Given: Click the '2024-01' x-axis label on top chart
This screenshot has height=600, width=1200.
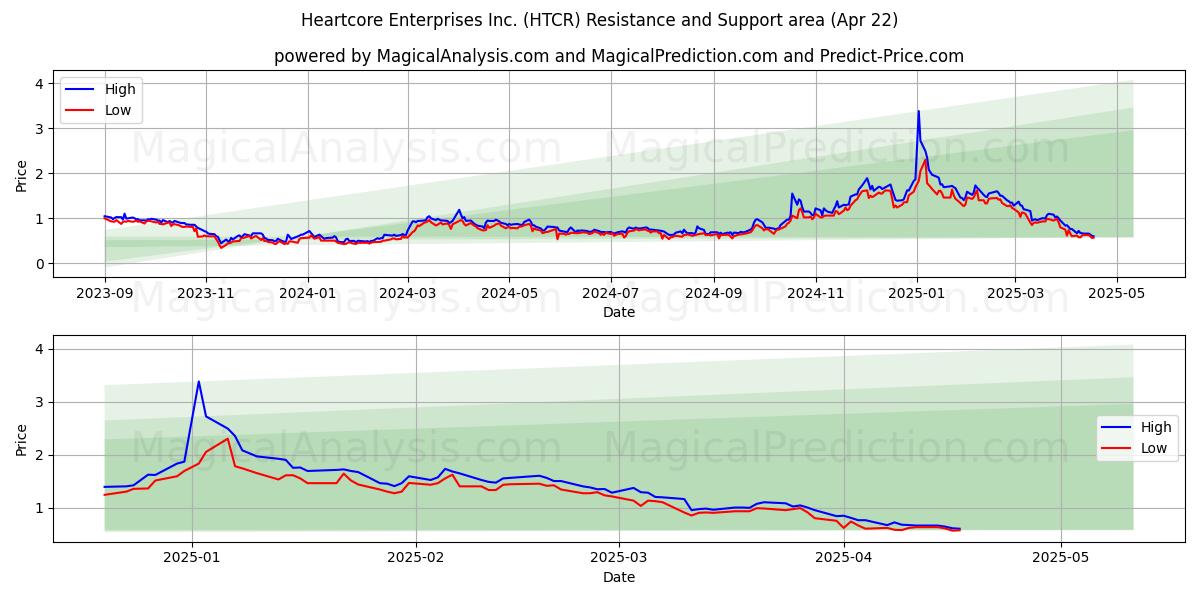Looking at the screenshot, I should 307,295.
